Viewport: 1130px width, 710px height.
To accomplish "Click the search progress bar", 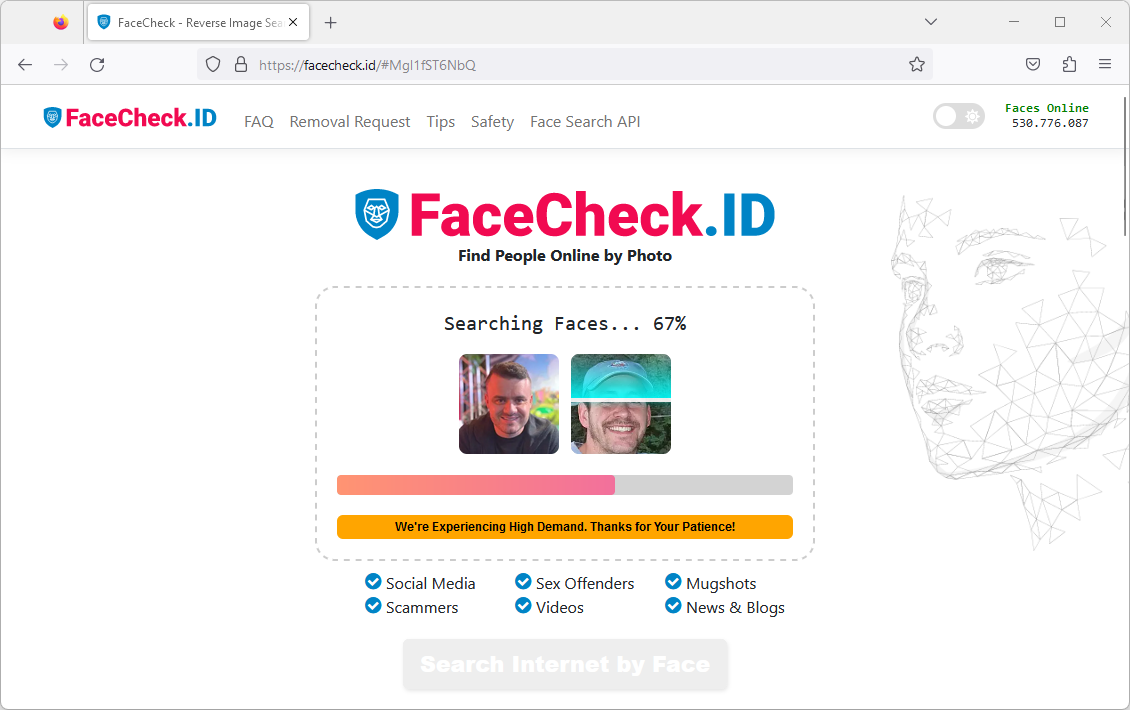I will tap(564, 485).
